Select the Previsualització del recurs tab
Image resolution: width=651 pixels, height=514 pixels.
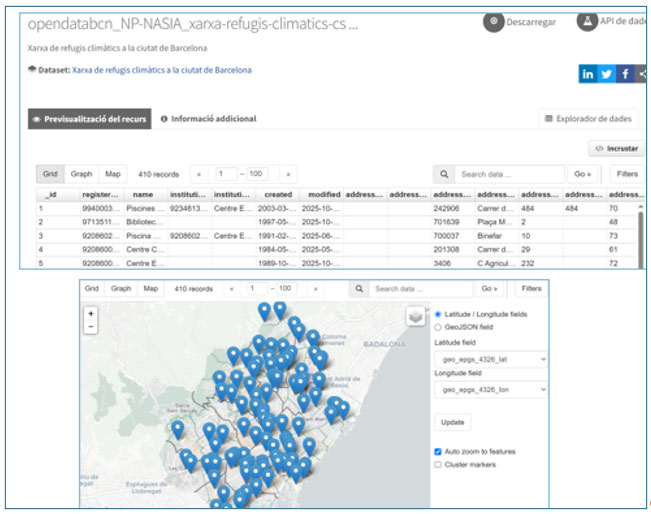tap(89, 119)
